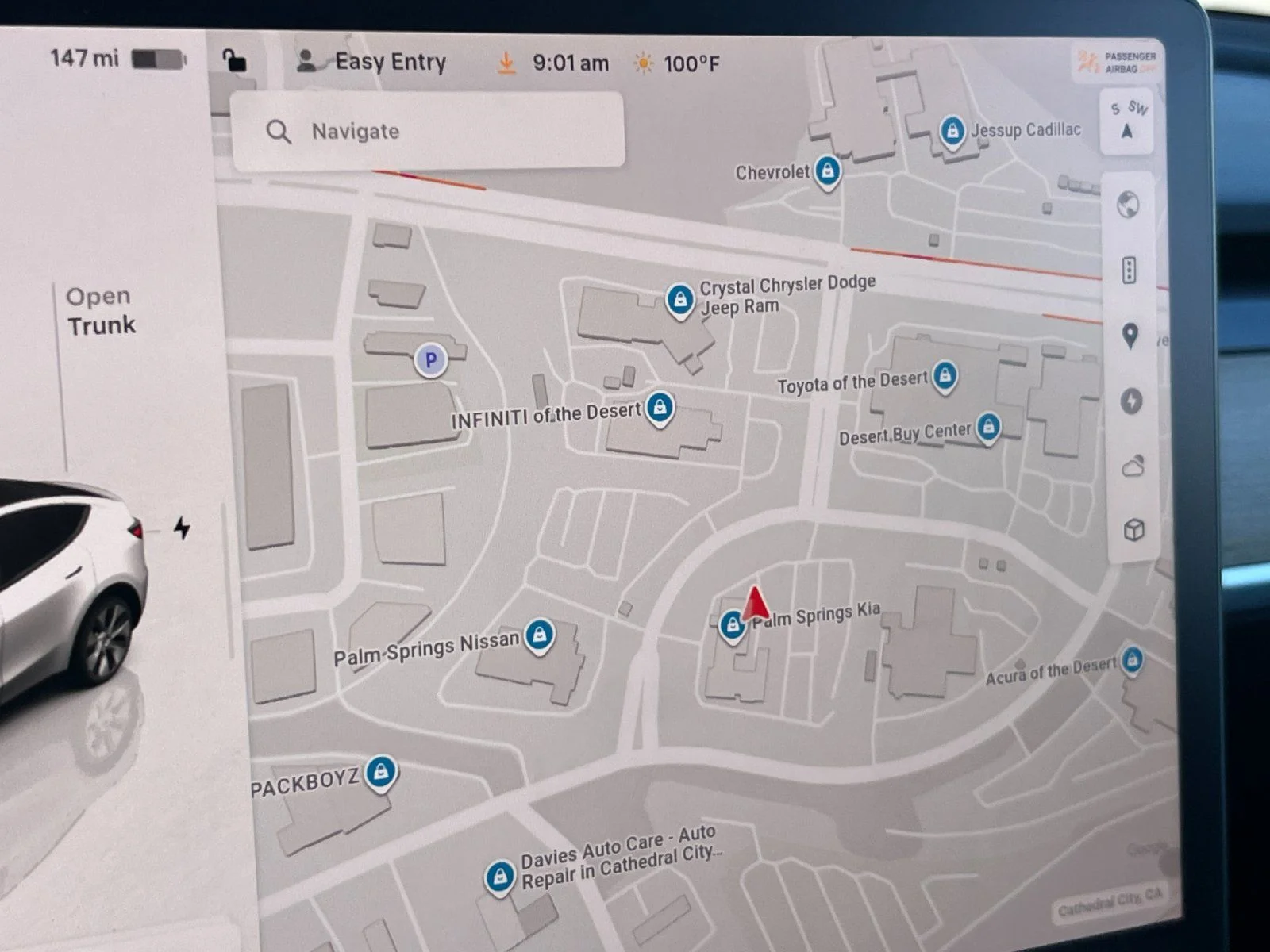Tap the compass orientation button
The width and height of the screenshot is (1270, 952).
click(x=1127, y=121)
